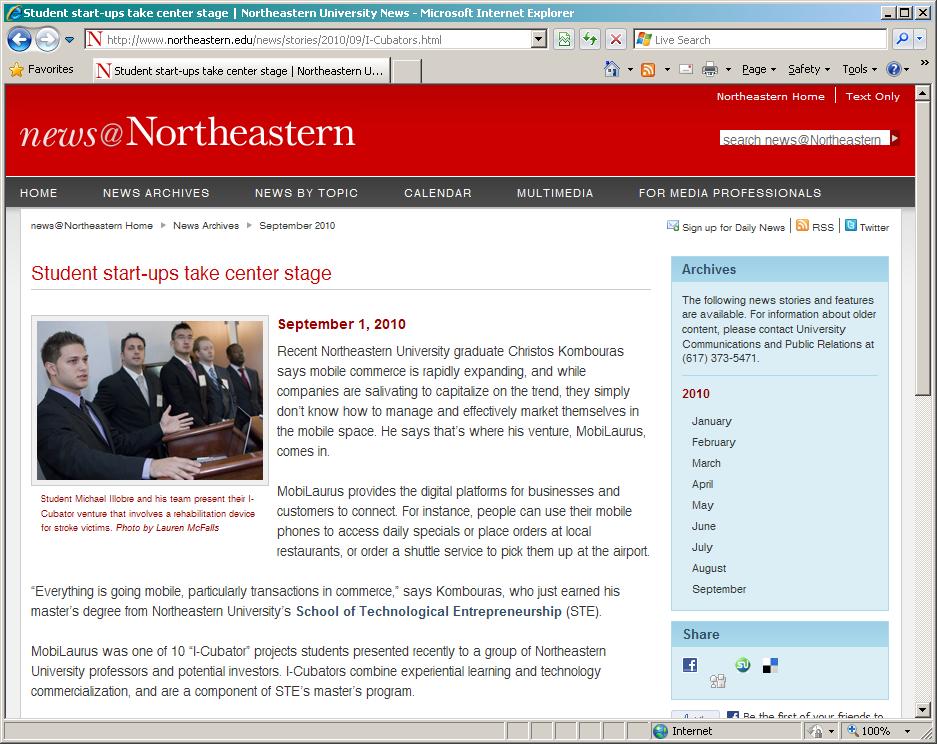Share via the Delicious icon

coord(770,665)
